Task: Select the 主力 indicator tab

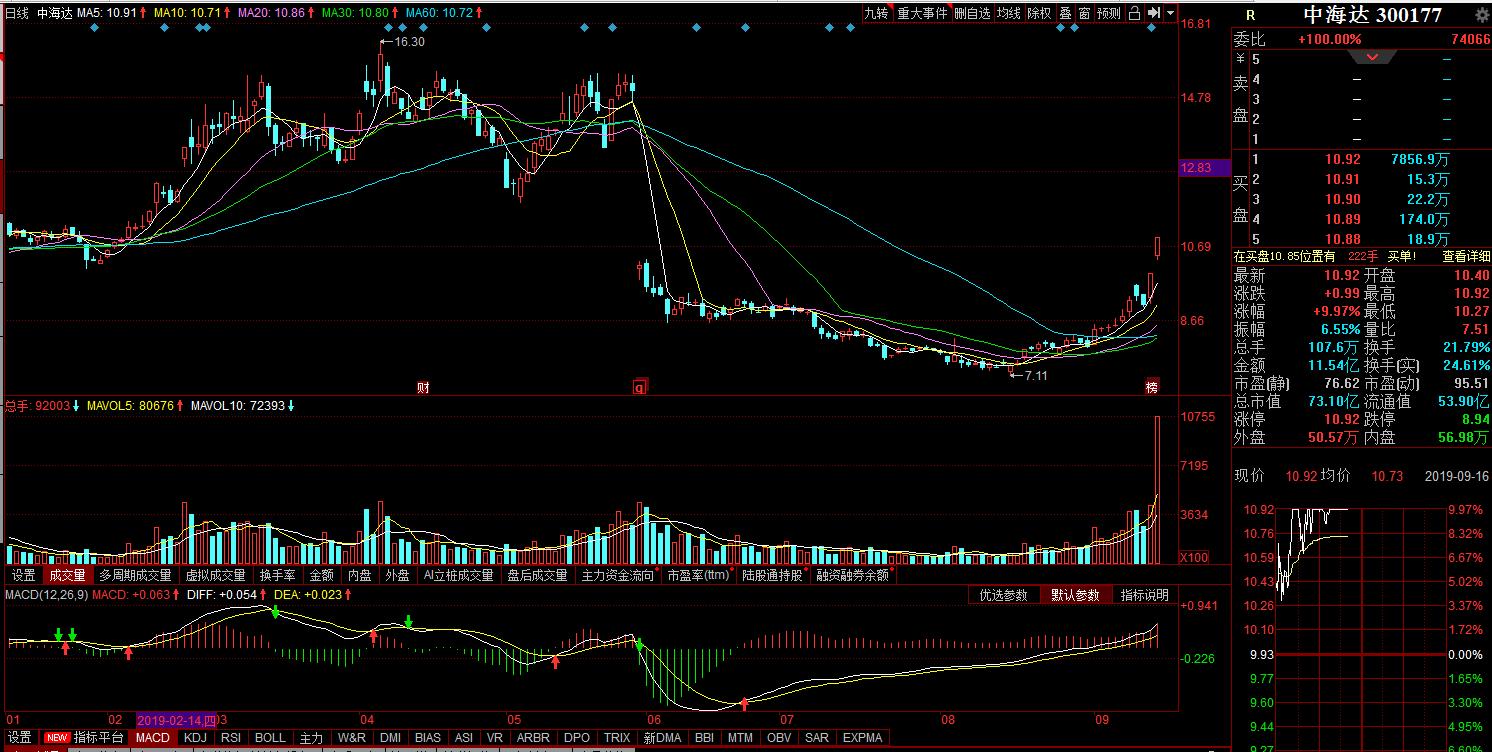Action: coord(312,738)
